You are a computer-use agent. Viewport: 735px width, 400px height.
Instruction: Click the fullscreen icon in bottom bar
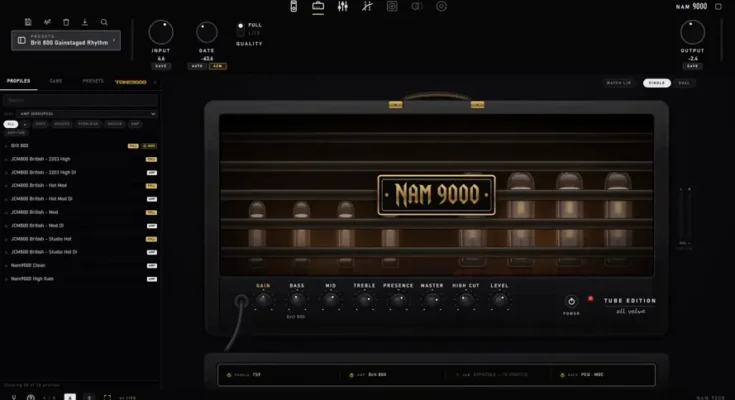tap(107, 397)
